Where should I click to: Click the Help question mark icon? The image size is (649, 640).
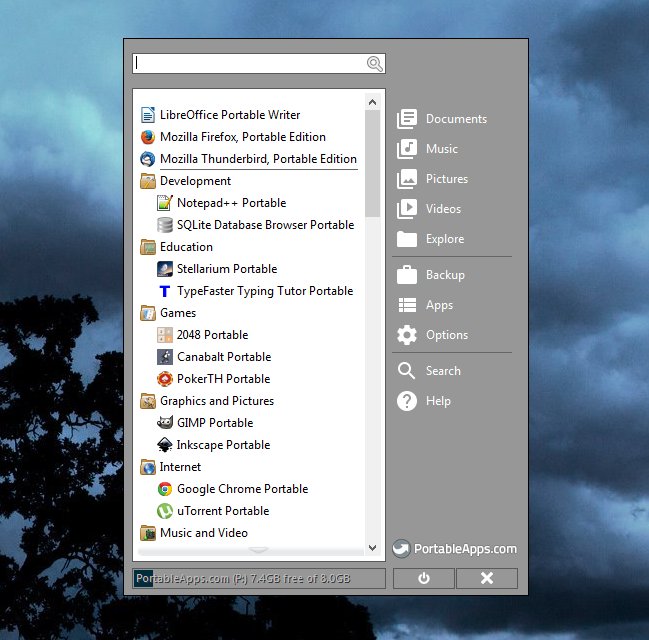pyautogui.click(x=407, y=401)
